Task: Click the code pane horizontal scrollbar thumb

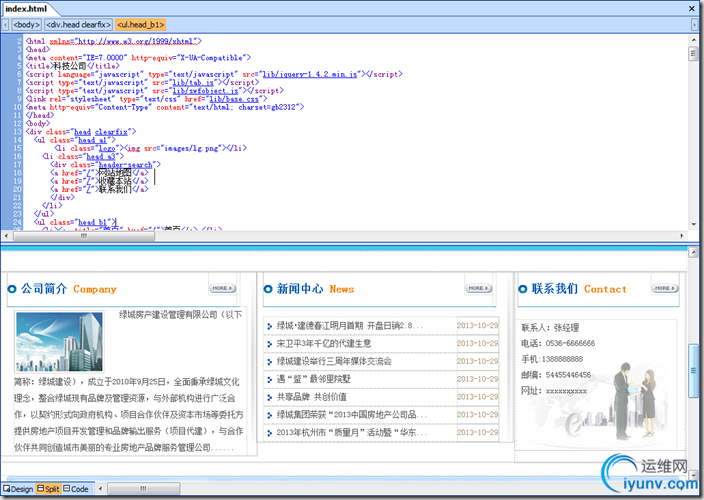Action: click(84, 235)
